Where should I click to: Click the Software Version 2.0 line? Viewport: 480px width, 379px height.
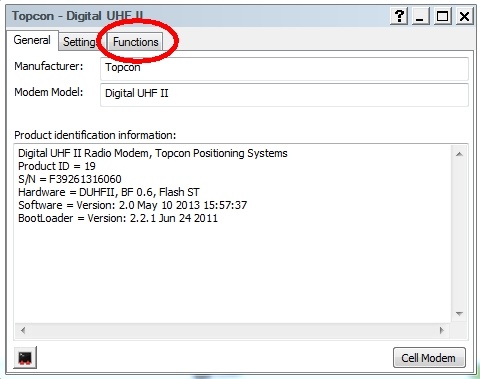(132, 205)
